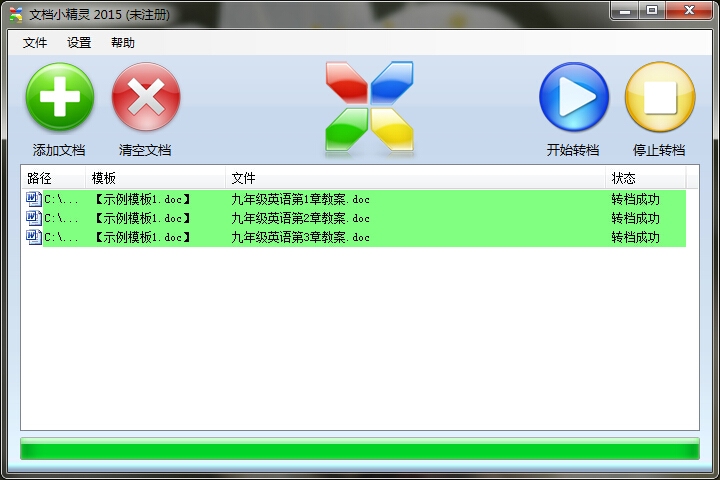
Task: Click the 文件 column header in the list
Action: pos(415,178)
